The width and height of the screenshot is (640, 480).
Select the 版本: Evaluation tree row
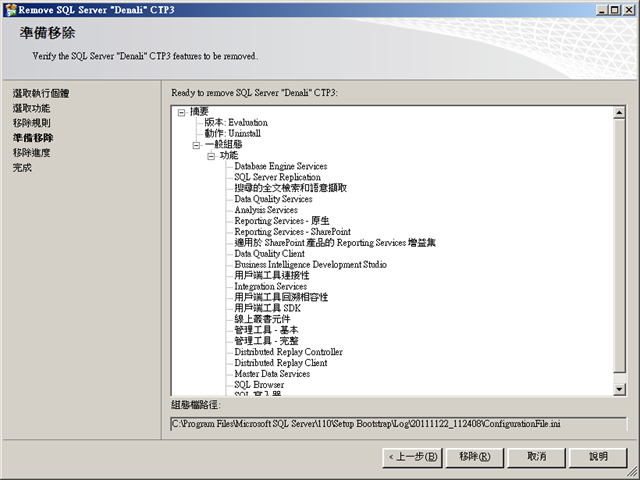236,122
